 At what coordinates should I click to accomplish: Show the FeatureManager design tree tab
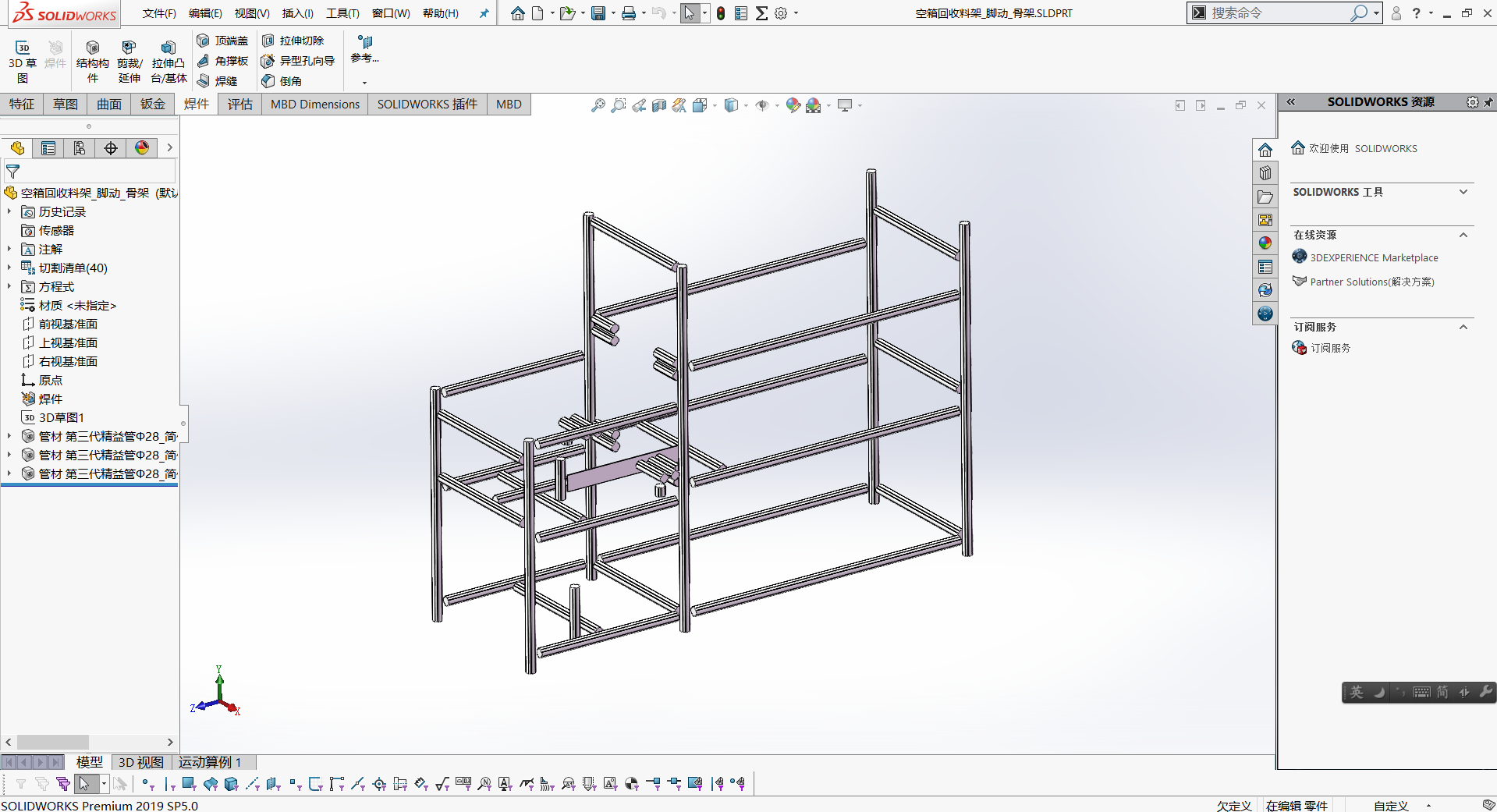pos(17,148)
